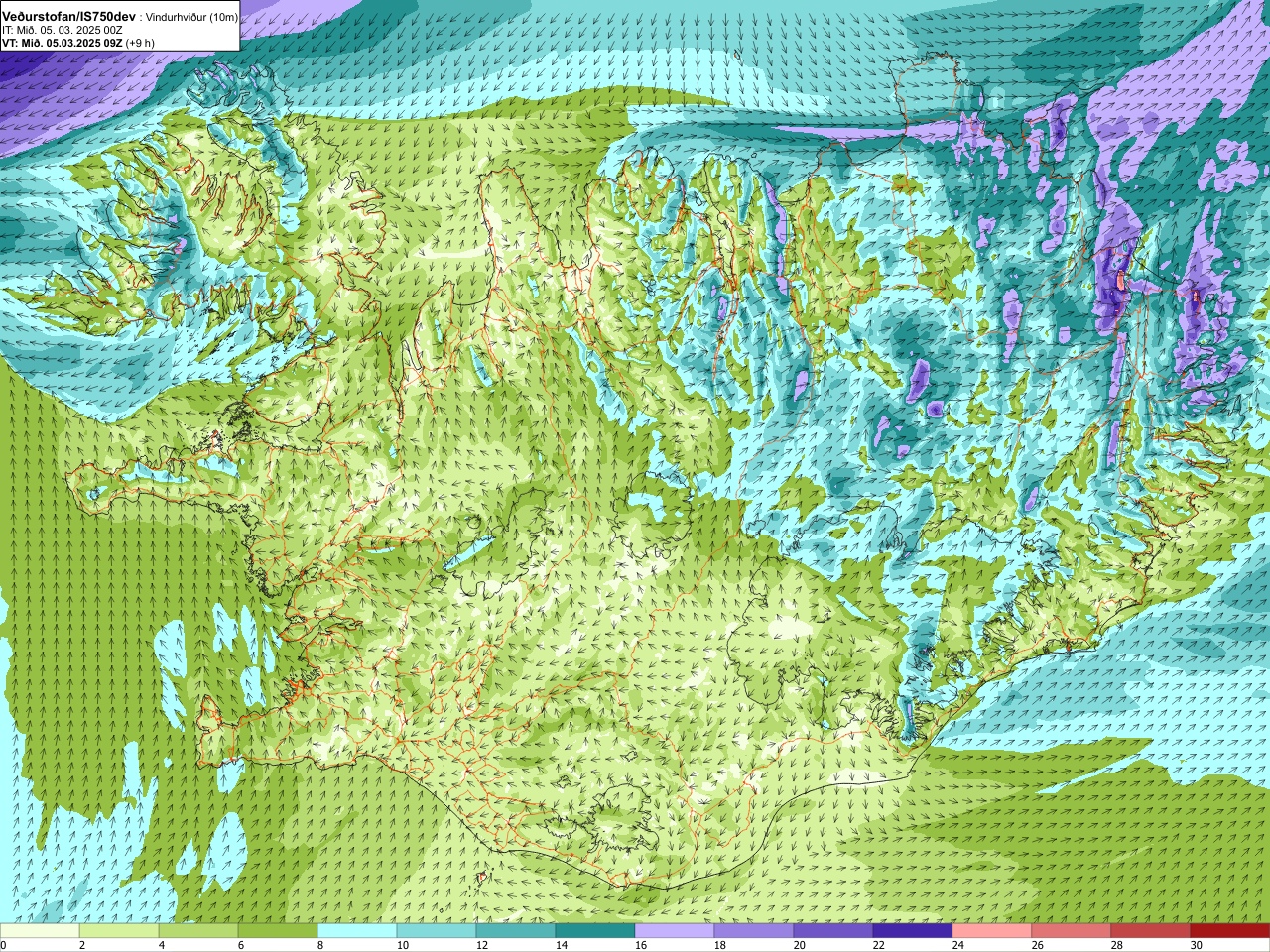Click the legend scale number 18
1270x952 pixels.
coord(720,945)
